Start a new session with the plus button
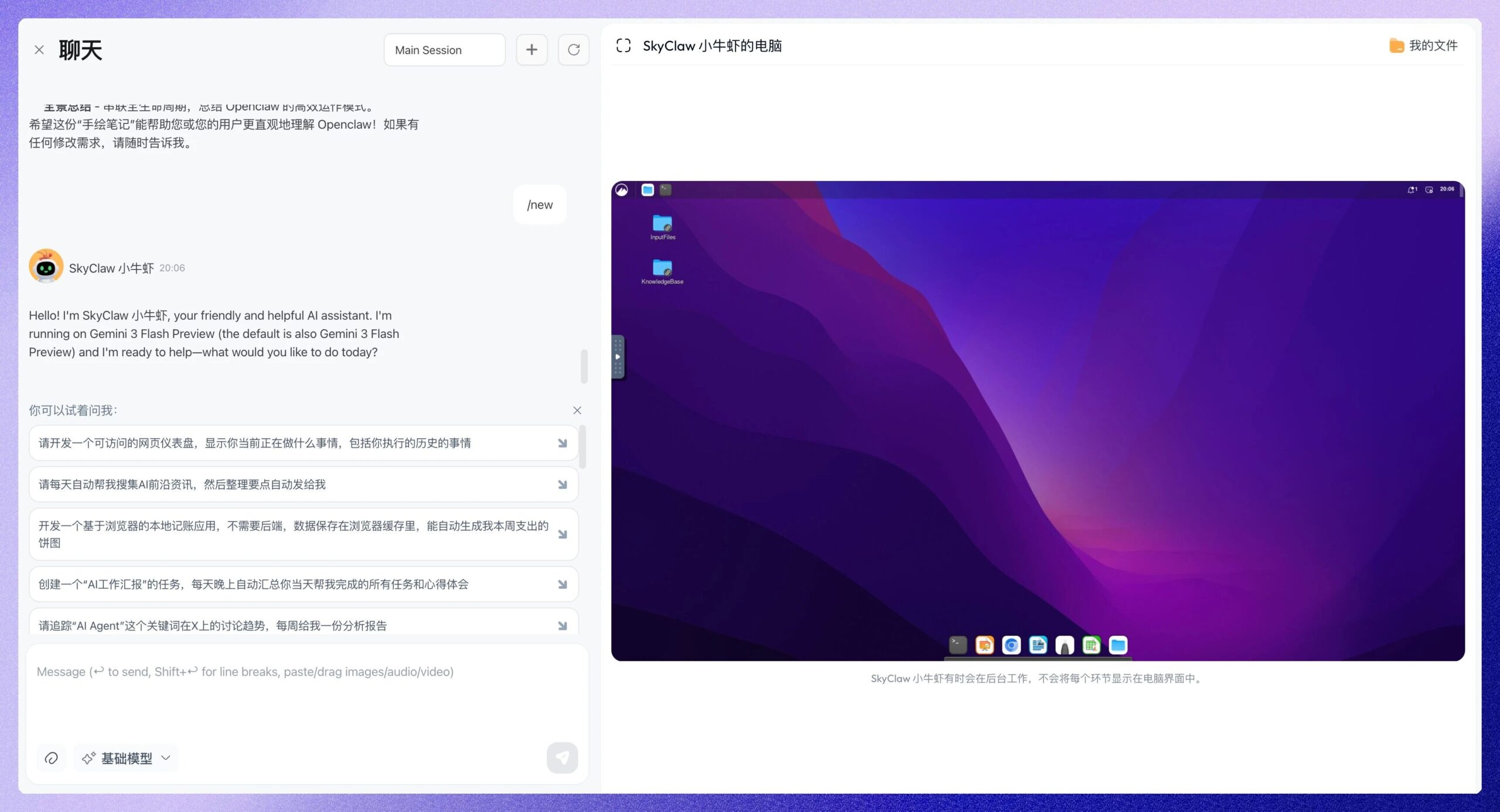The width and height of the screenshot is (1500, 812). tap(531, 49)
